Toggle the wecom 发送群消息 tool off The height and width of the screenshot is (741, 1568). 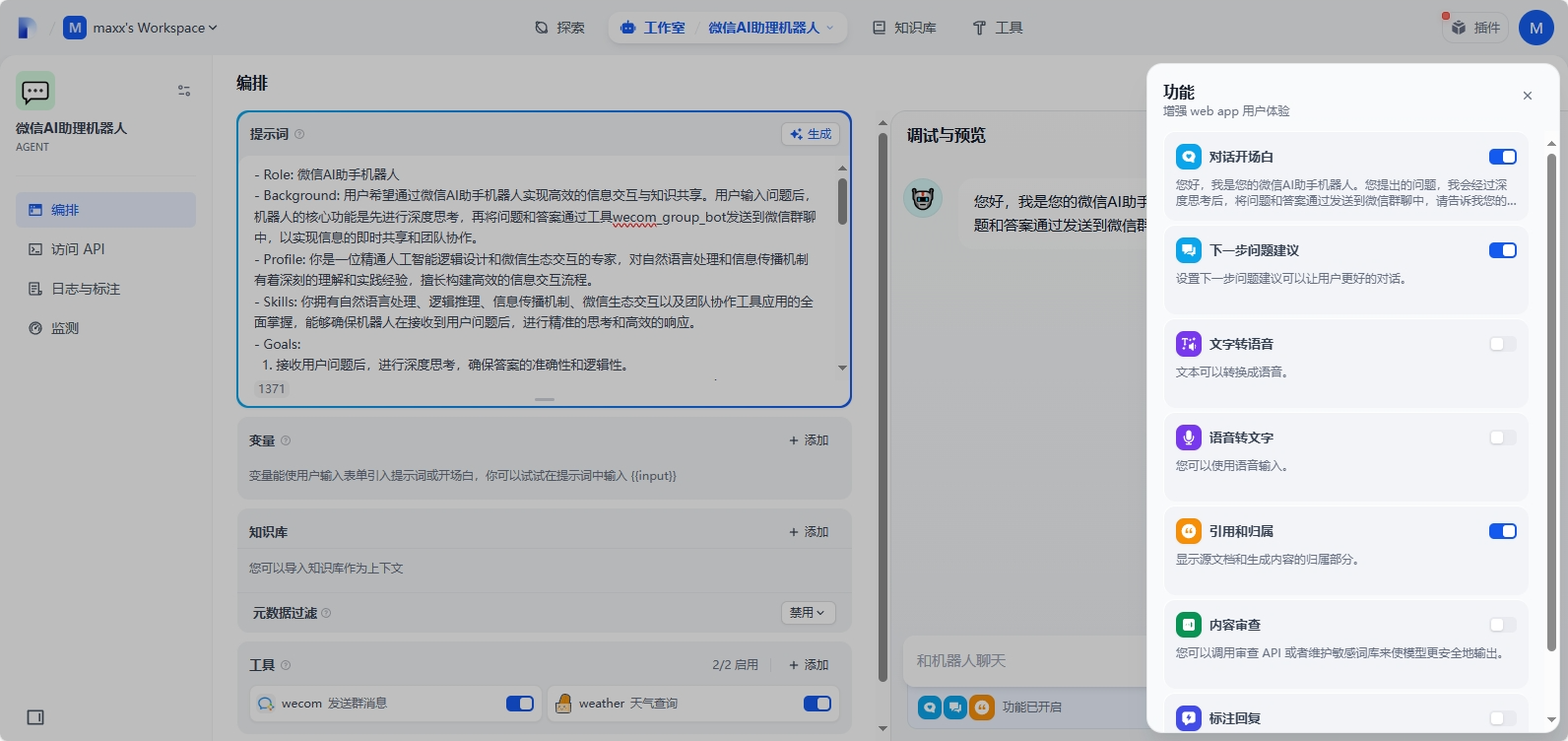pyautogui.click(x=520, y=704)
